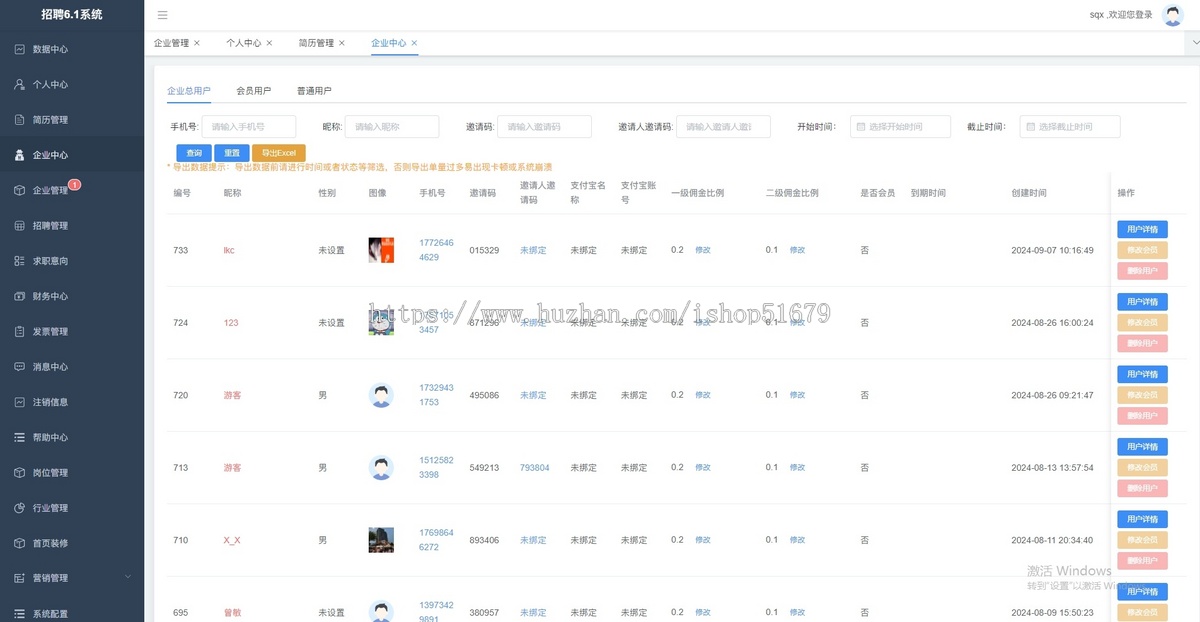Click creation time 2024-08-26 09:21:47
Viewport: 1200px width, 622px height.
(x=1052, y=395)
